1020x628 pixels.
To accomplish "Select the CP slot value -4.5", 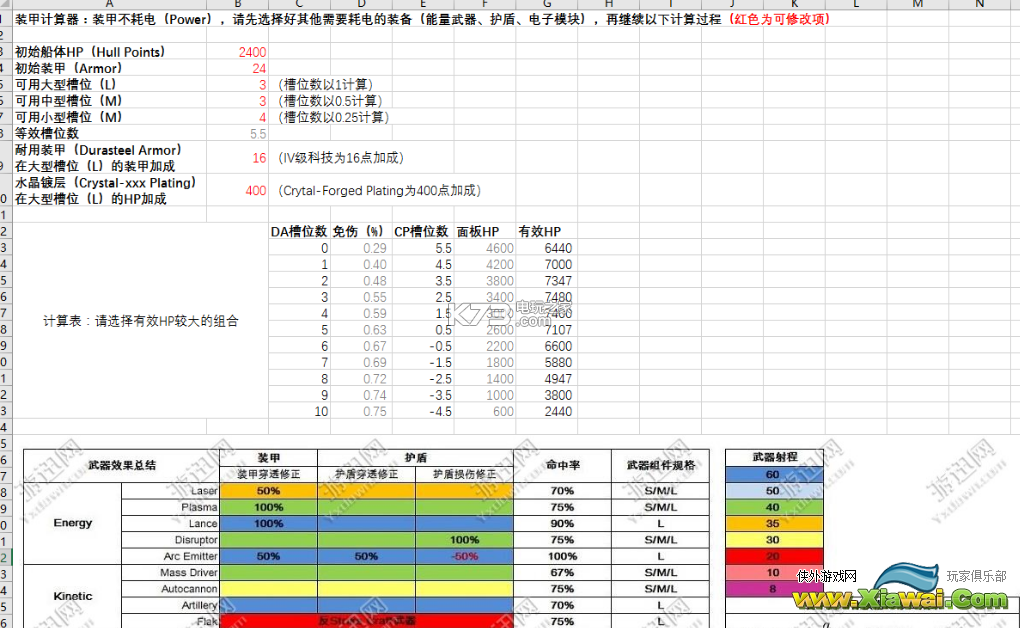I will (x=440, y=411).
